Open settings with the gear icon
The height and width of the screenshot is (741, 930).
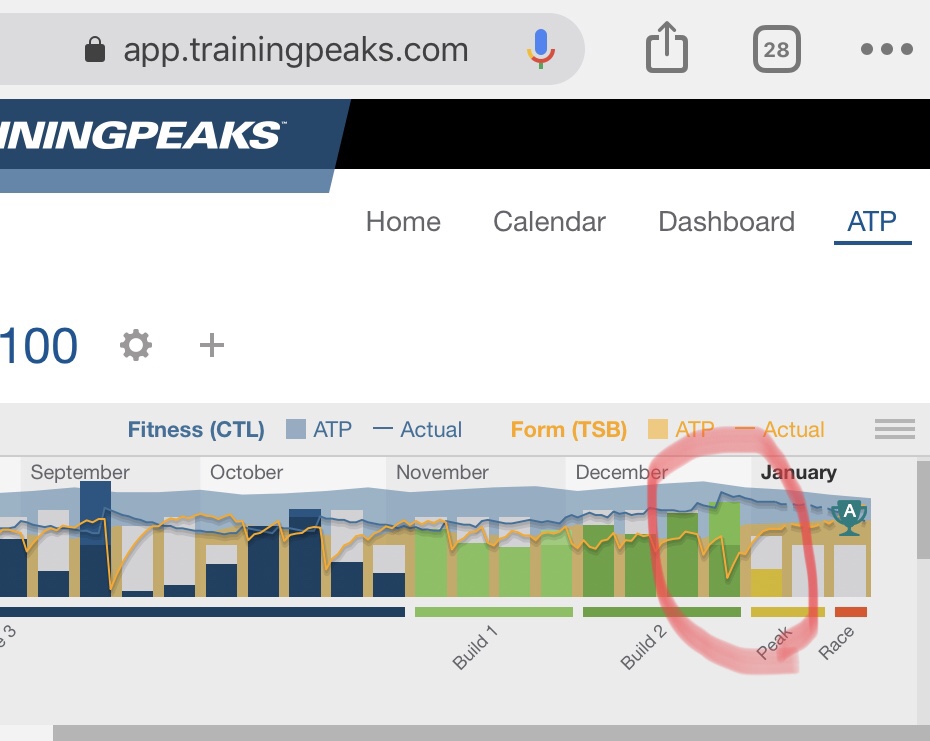pos(136,346)
